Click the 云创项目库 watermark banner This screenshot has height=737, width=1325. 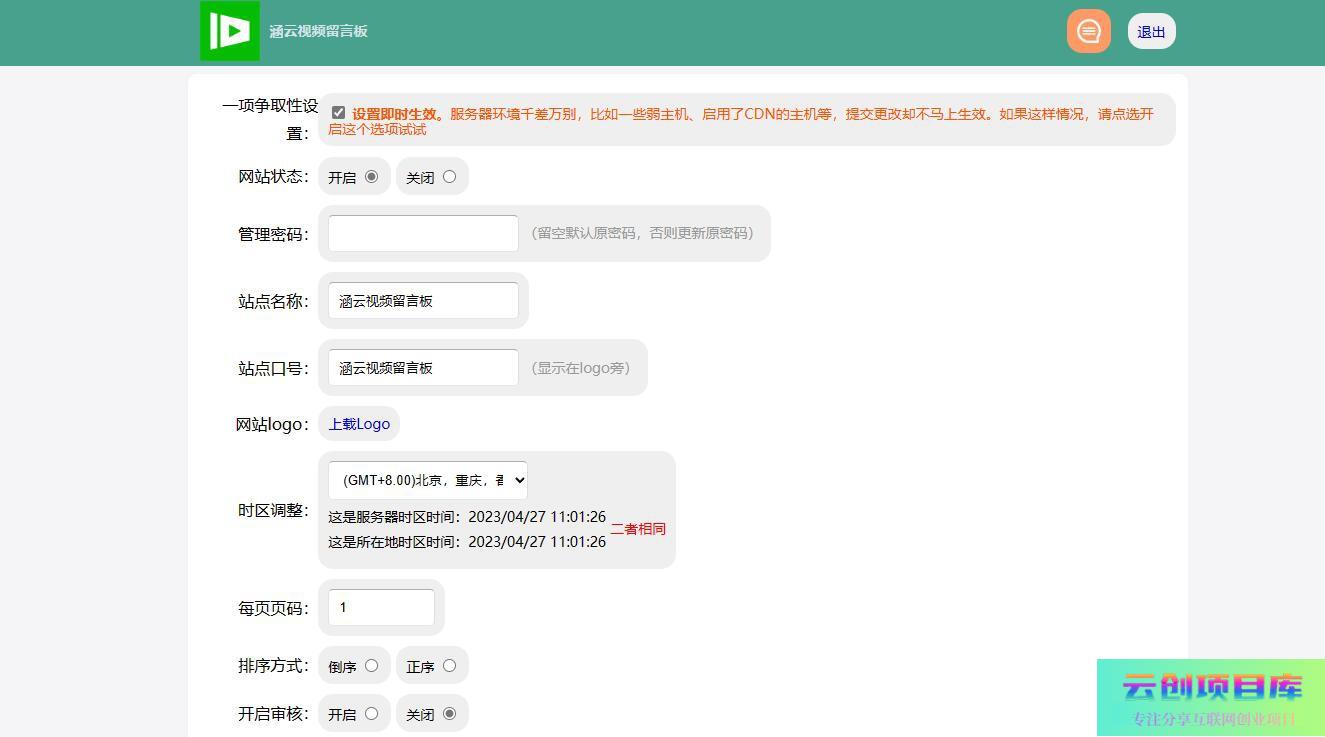tap(1210, 698)
